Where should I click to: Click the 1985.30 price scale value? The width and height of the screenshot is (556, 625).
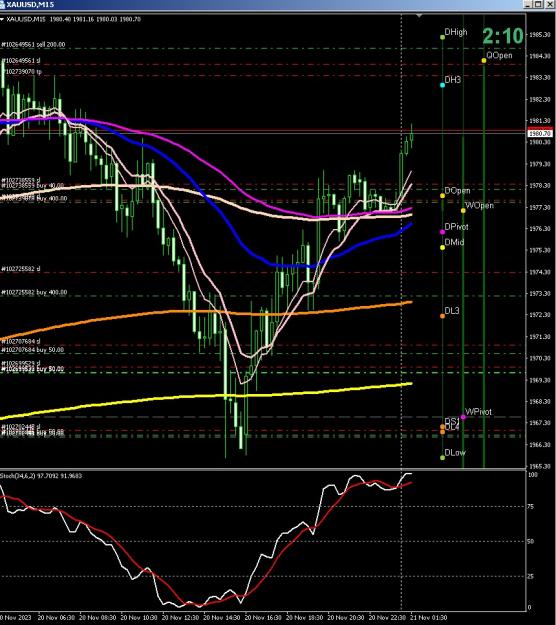coord(540,35)
